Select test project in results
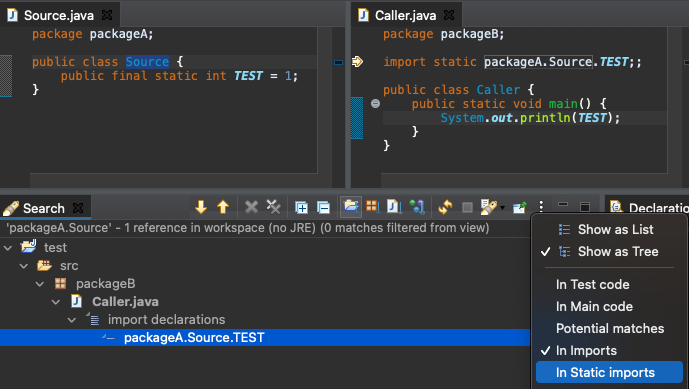This screenshot has height=389, width=689. [x=55, y=247]
